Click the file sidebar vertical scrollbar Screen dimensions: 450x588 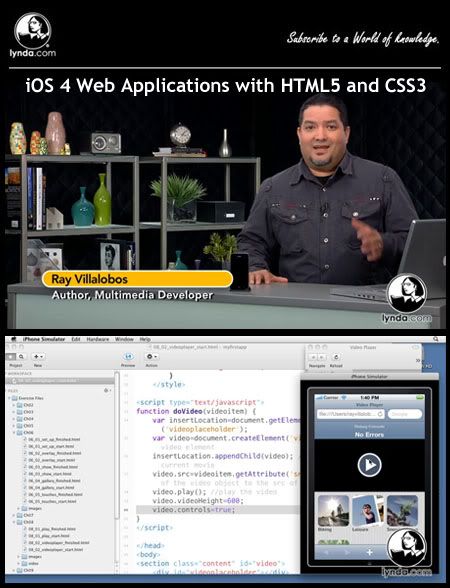coord(117,446)
